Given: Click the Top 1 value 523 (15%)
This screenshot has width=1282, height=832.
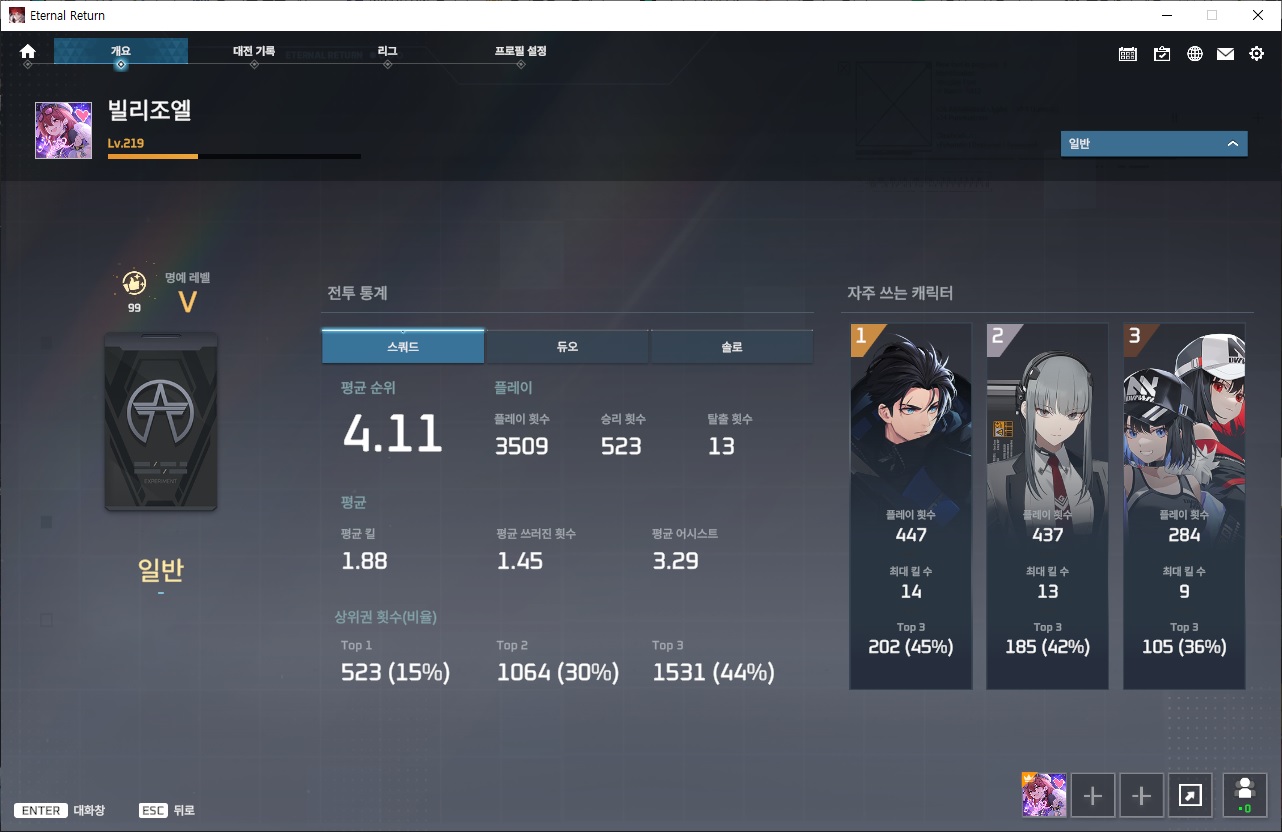Looking at the screenshot, I should 395,673.
